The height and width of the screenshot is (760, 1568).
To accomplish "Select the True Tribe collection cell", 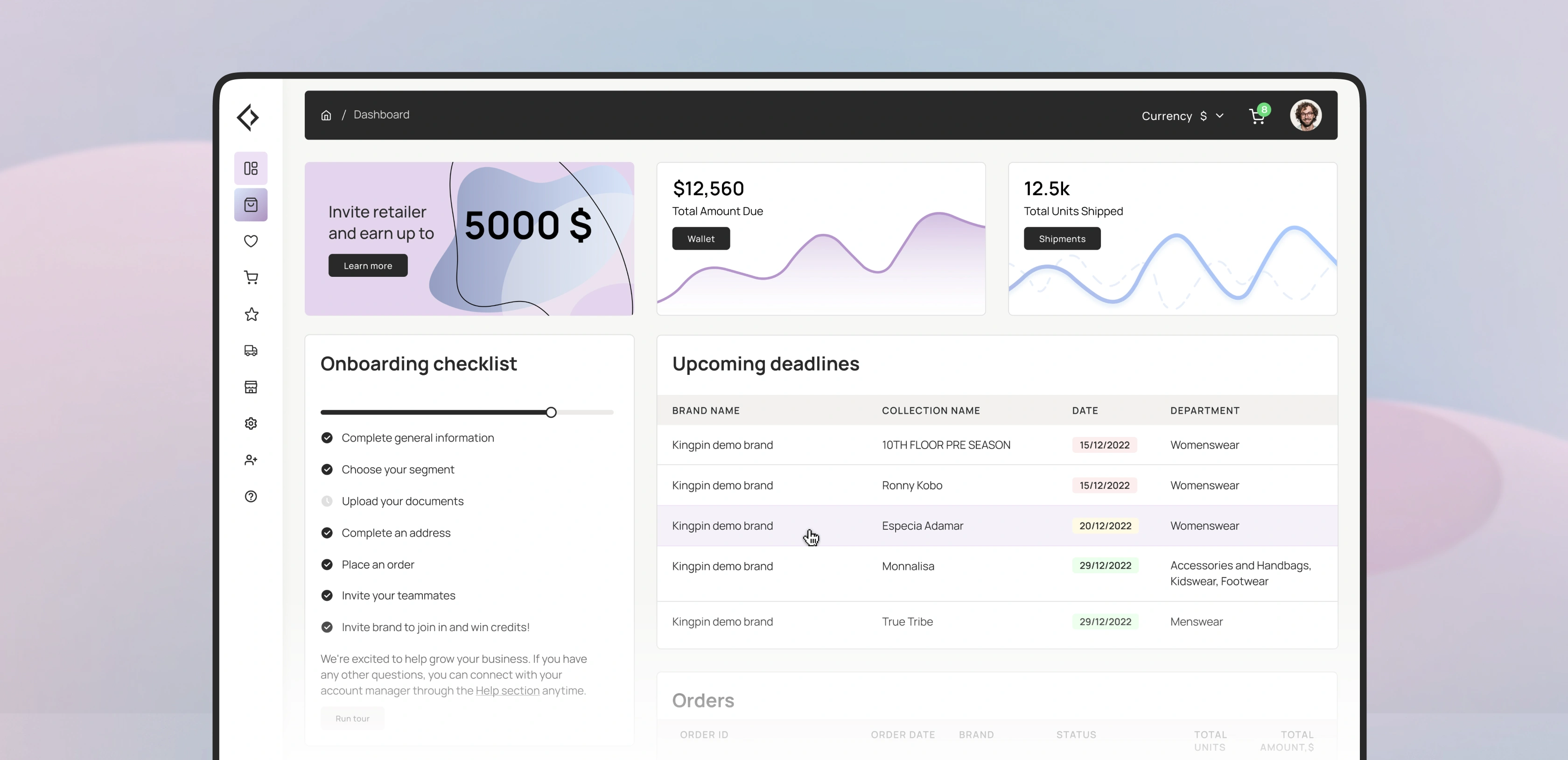I will [x=907, y=622].
